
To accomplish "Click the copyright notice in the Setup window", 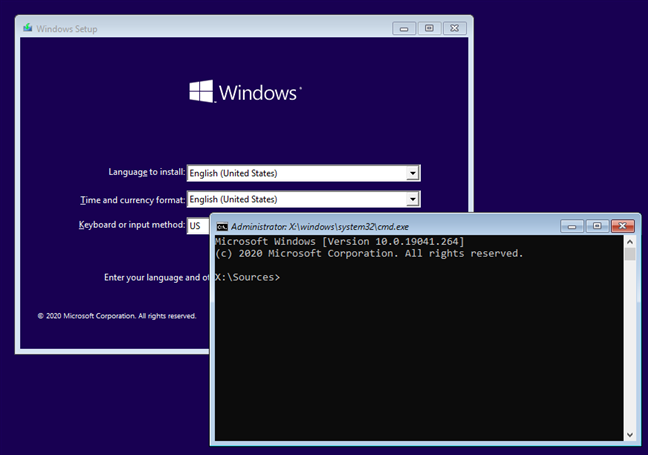I will click(117, 316).
